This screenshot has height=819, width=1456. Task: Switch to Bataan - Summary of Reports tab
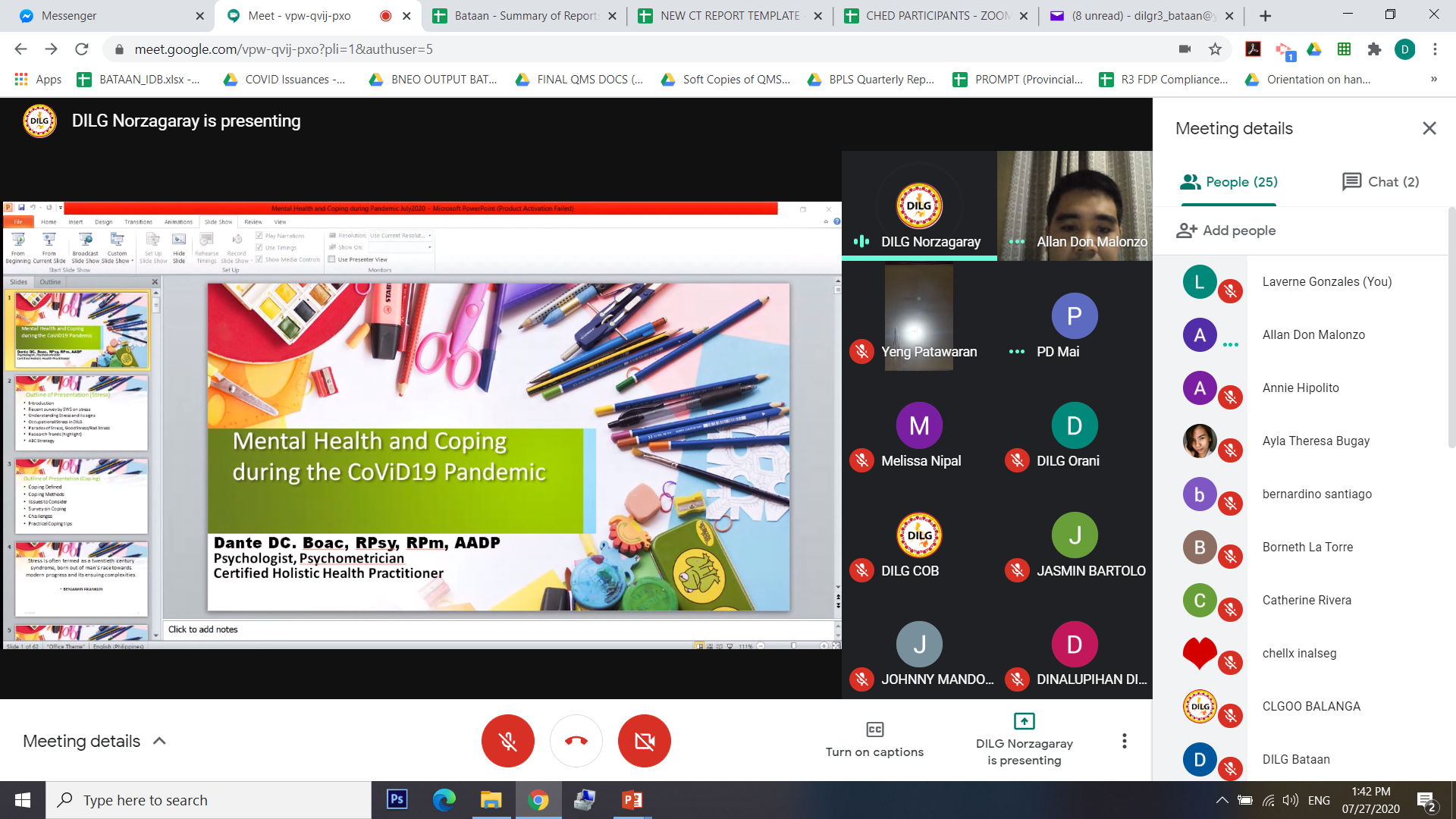(x=523, y=15)
